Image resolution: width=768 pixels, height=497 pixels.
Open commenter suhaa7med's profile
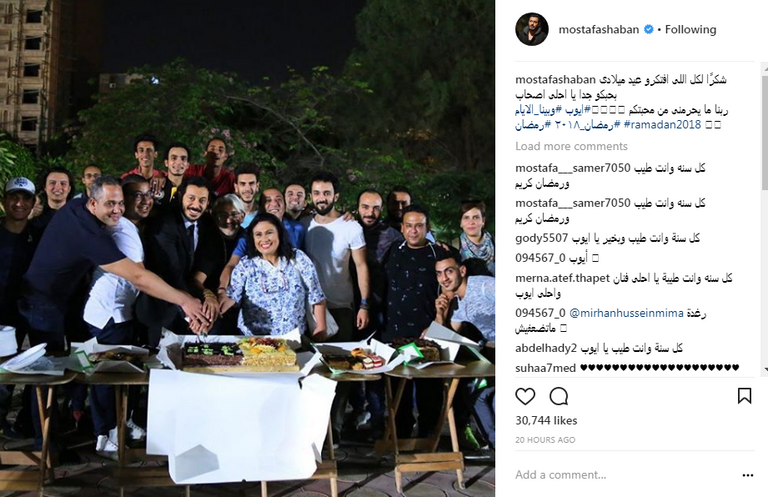click(x=545, y=368)
